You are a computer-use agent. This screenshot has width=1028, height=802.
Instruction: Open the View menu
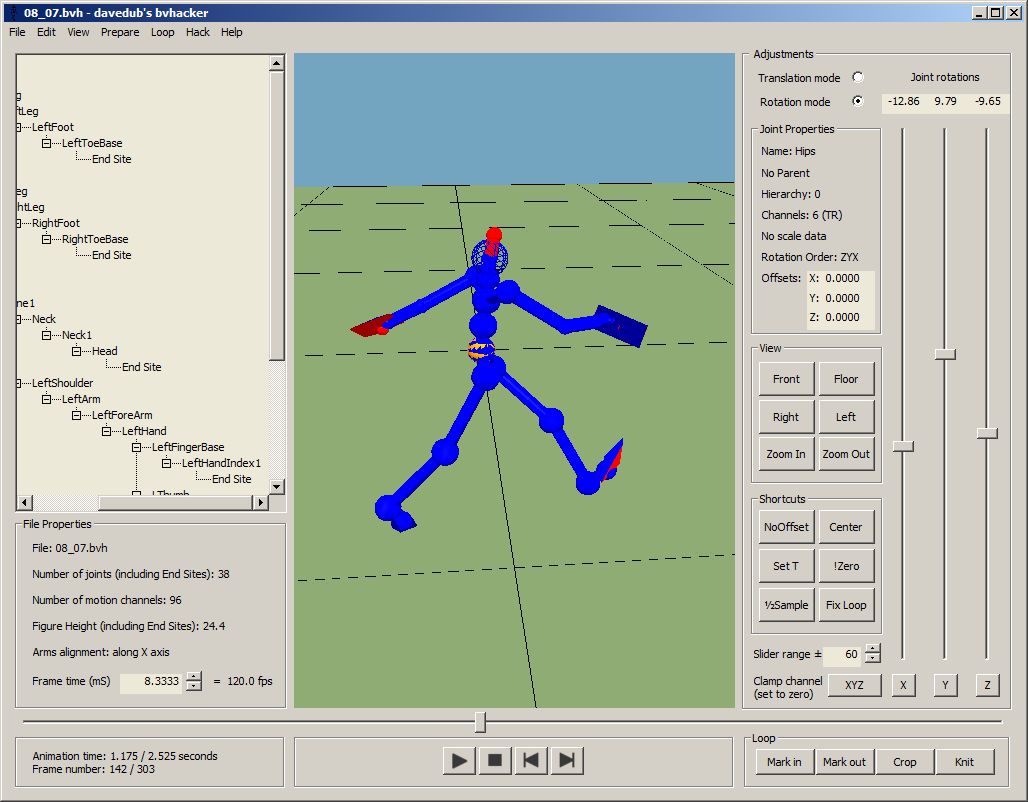(x=78, y=32)
